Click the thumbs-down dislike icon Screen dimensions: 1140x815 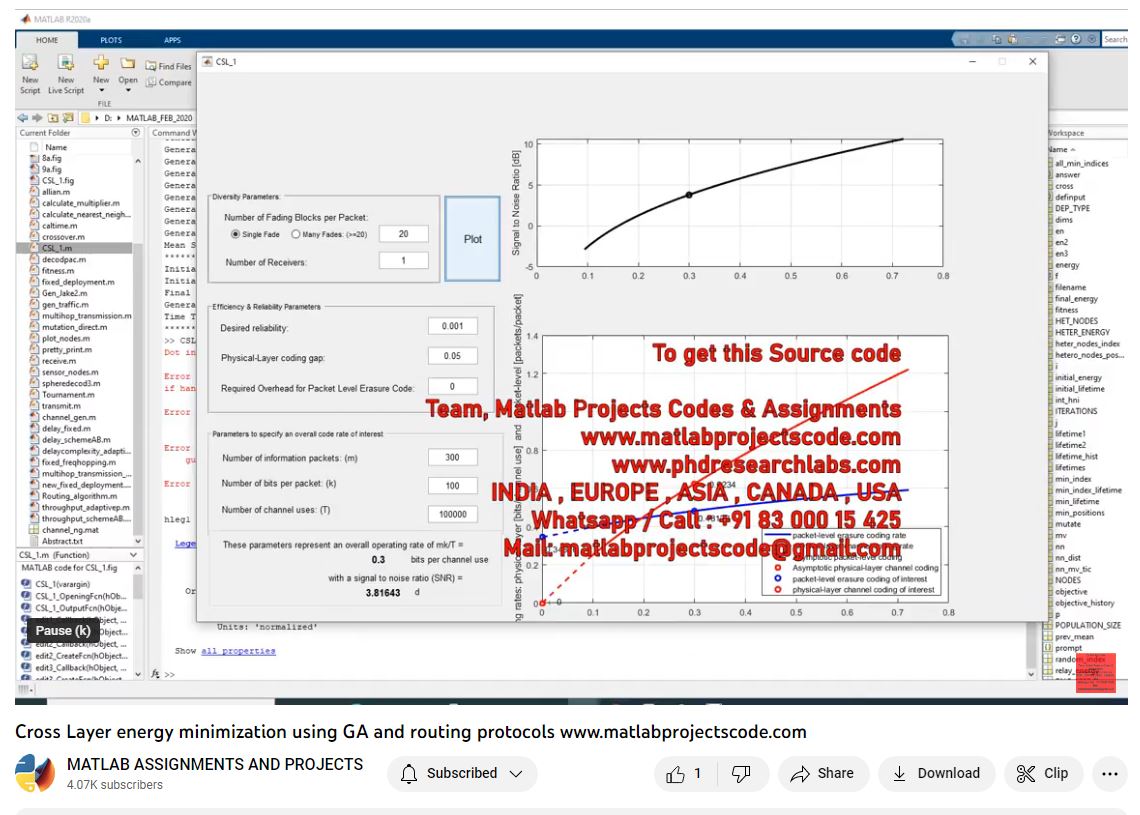741,774
